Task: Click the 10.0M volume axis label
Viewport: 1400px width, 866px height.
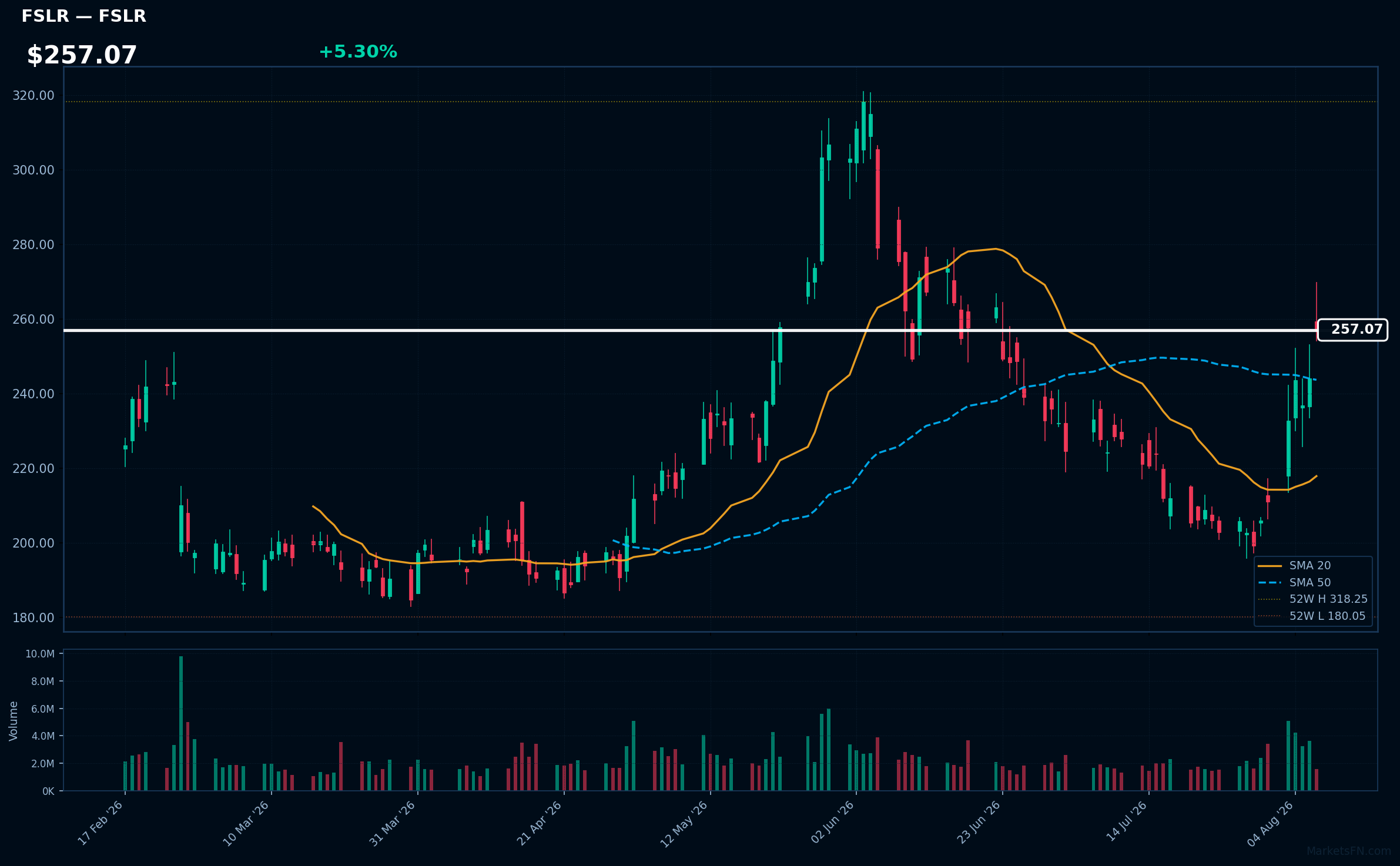Action: point(40,654)
